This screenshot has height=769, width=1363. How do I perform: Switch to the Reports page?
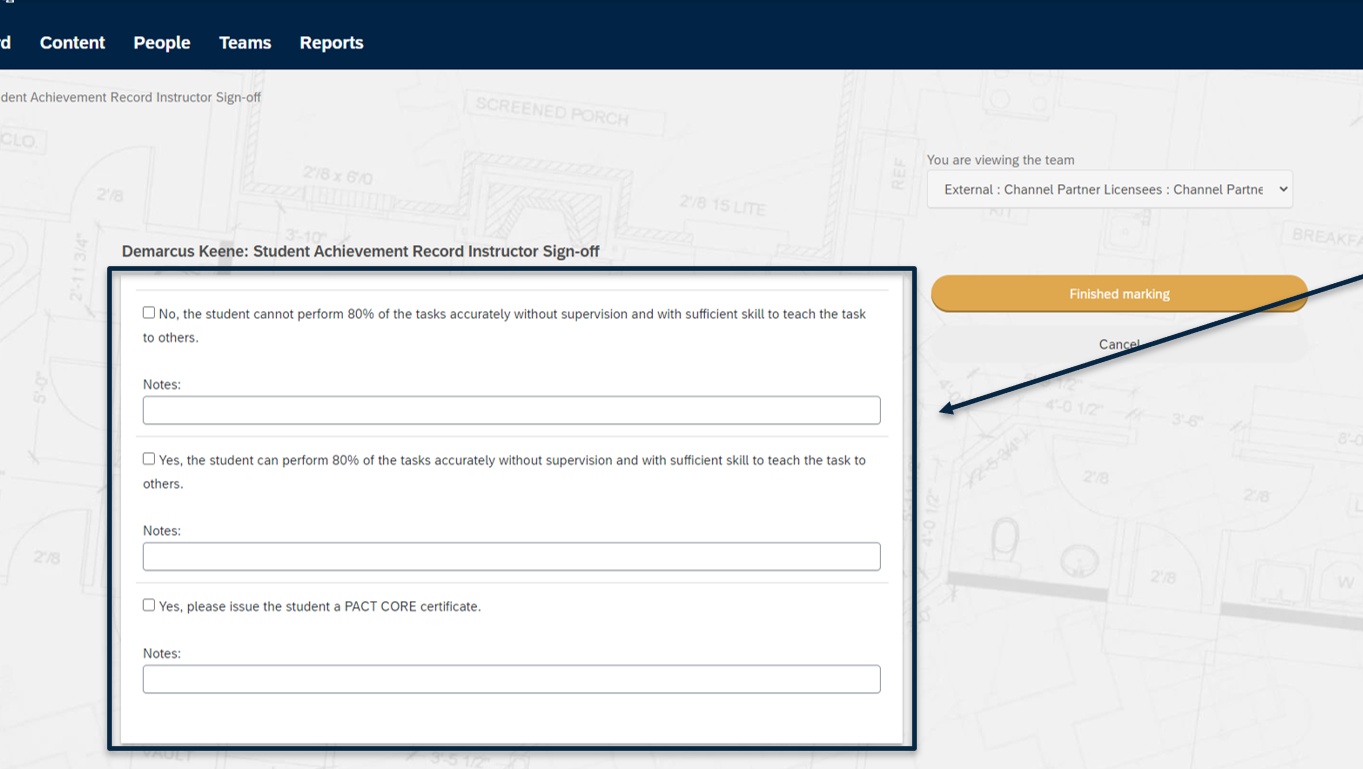coord(331,43)
